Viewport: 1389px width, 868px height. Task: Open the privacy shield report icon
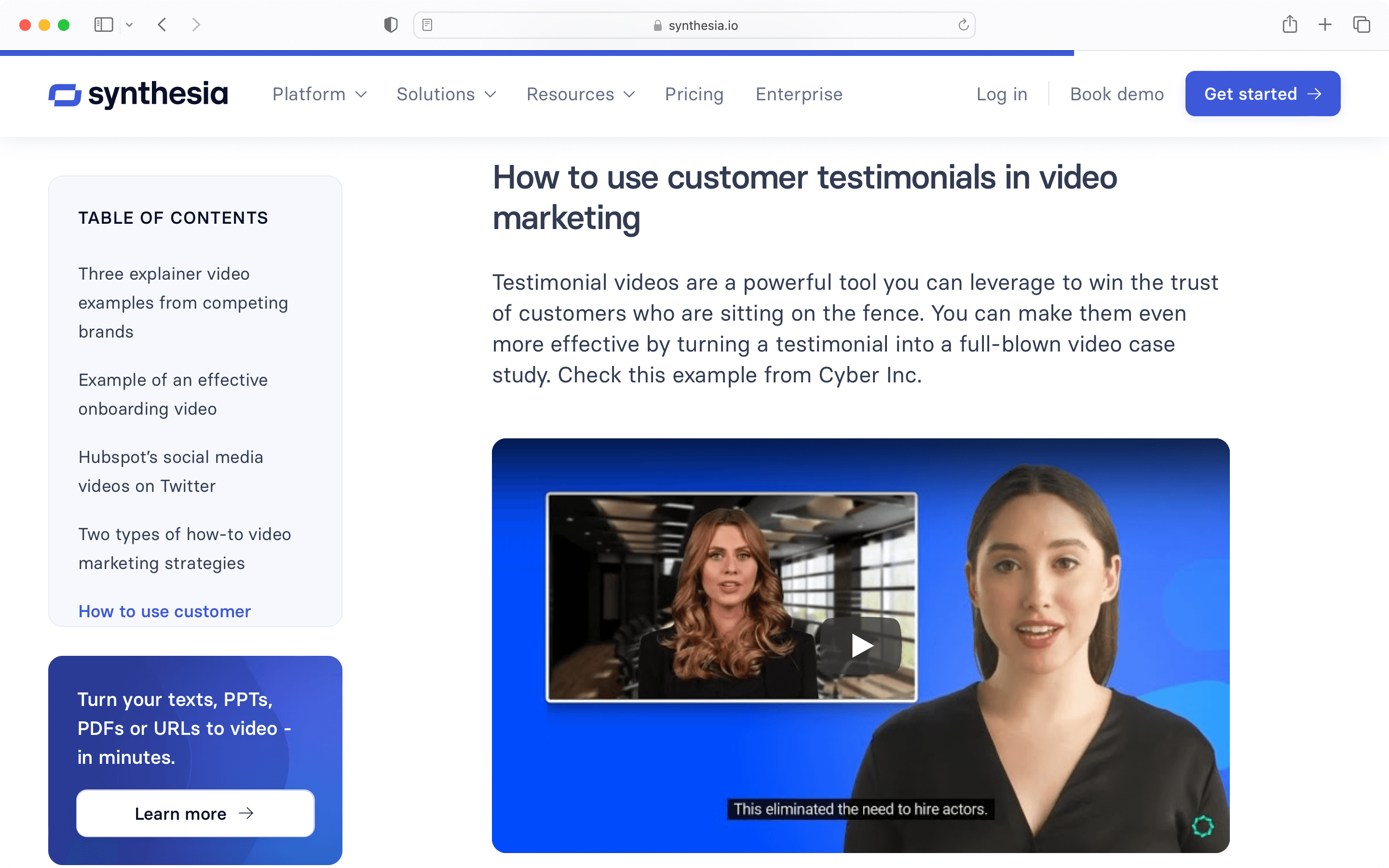point(390,25)
